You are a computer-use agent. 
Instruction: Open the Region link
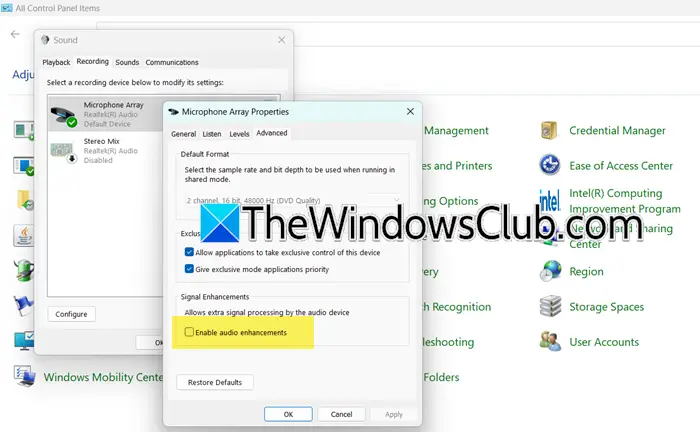click(x=586, y=271)
